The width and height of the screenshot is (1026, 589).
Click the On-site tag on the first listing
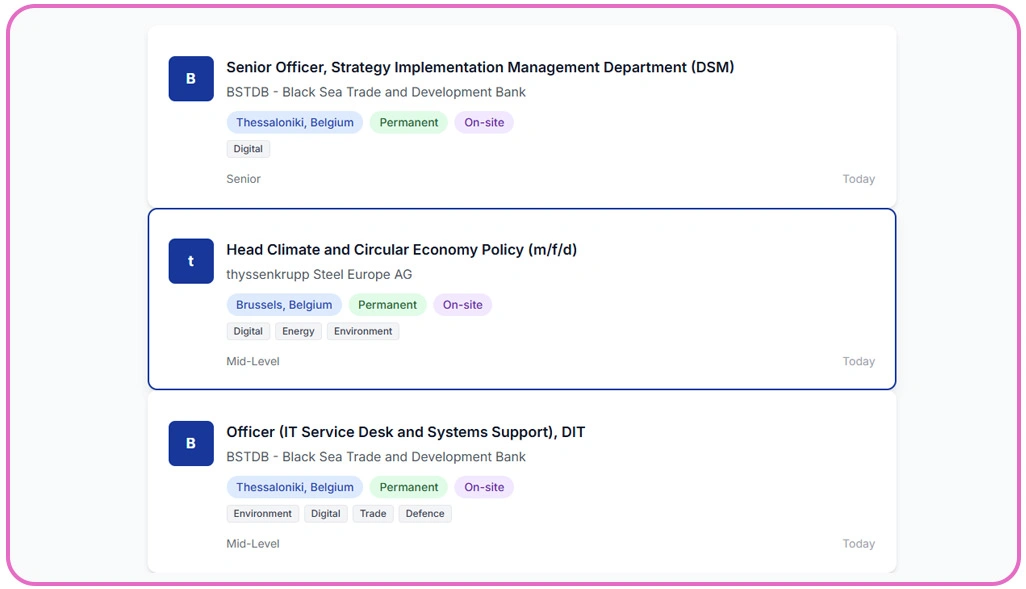click(484, 122)
